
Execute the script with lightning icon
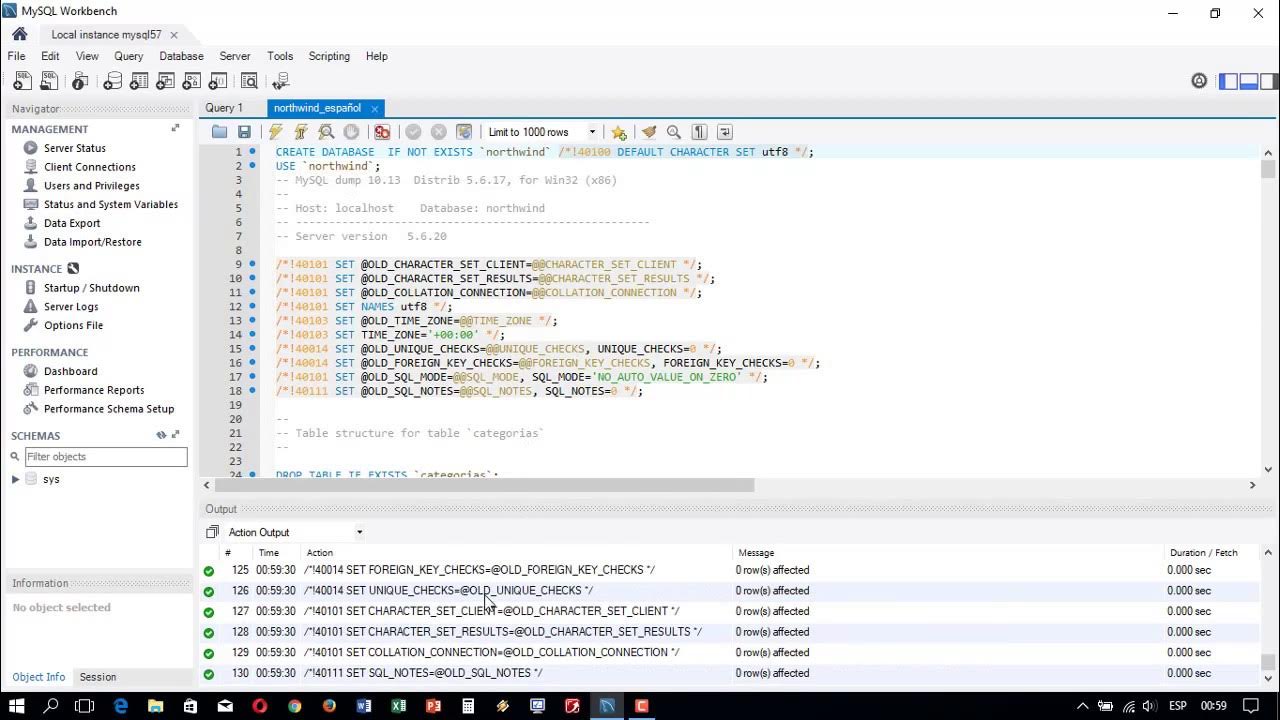(276, 132)
